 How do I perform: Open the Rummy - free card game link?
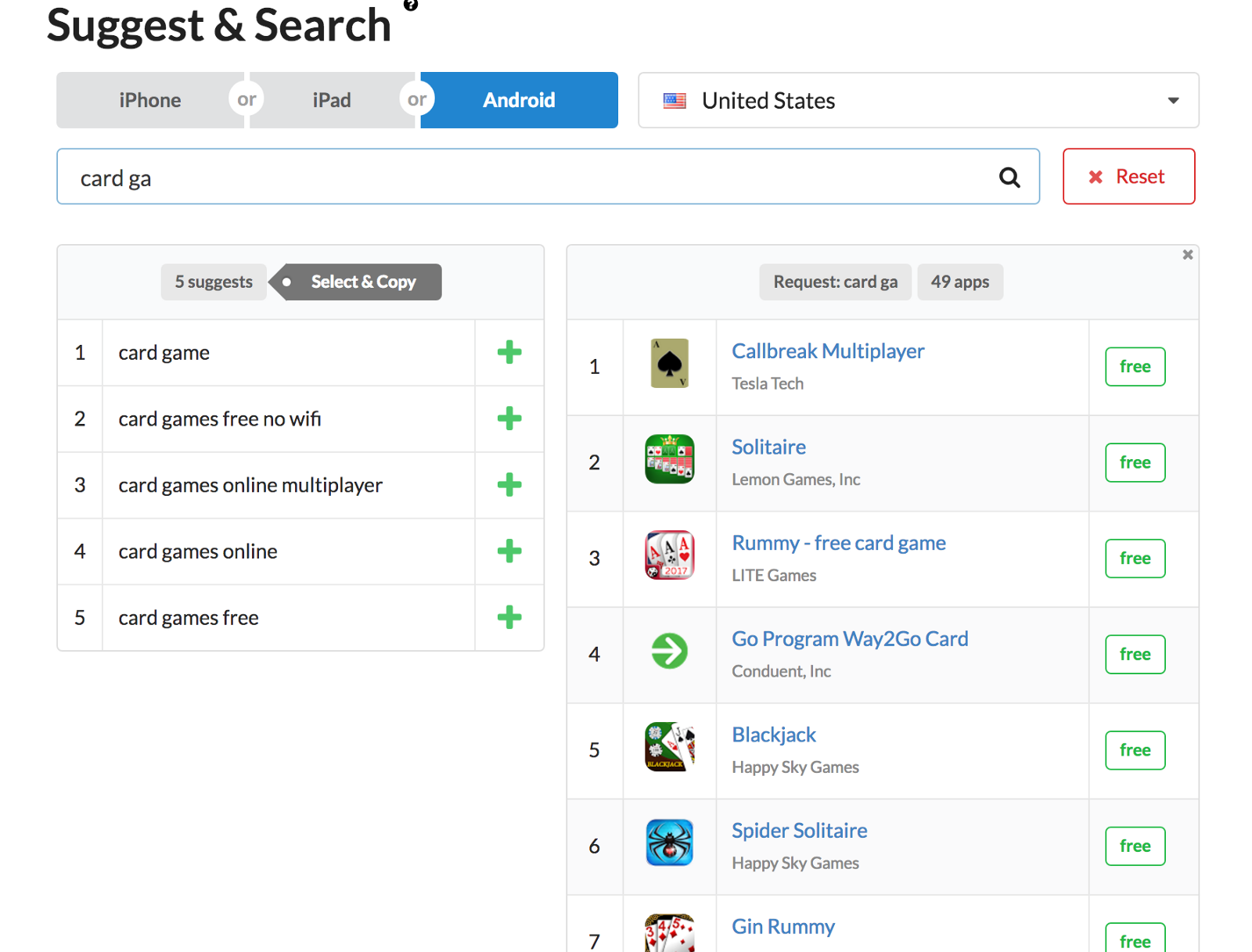[838, 543]
